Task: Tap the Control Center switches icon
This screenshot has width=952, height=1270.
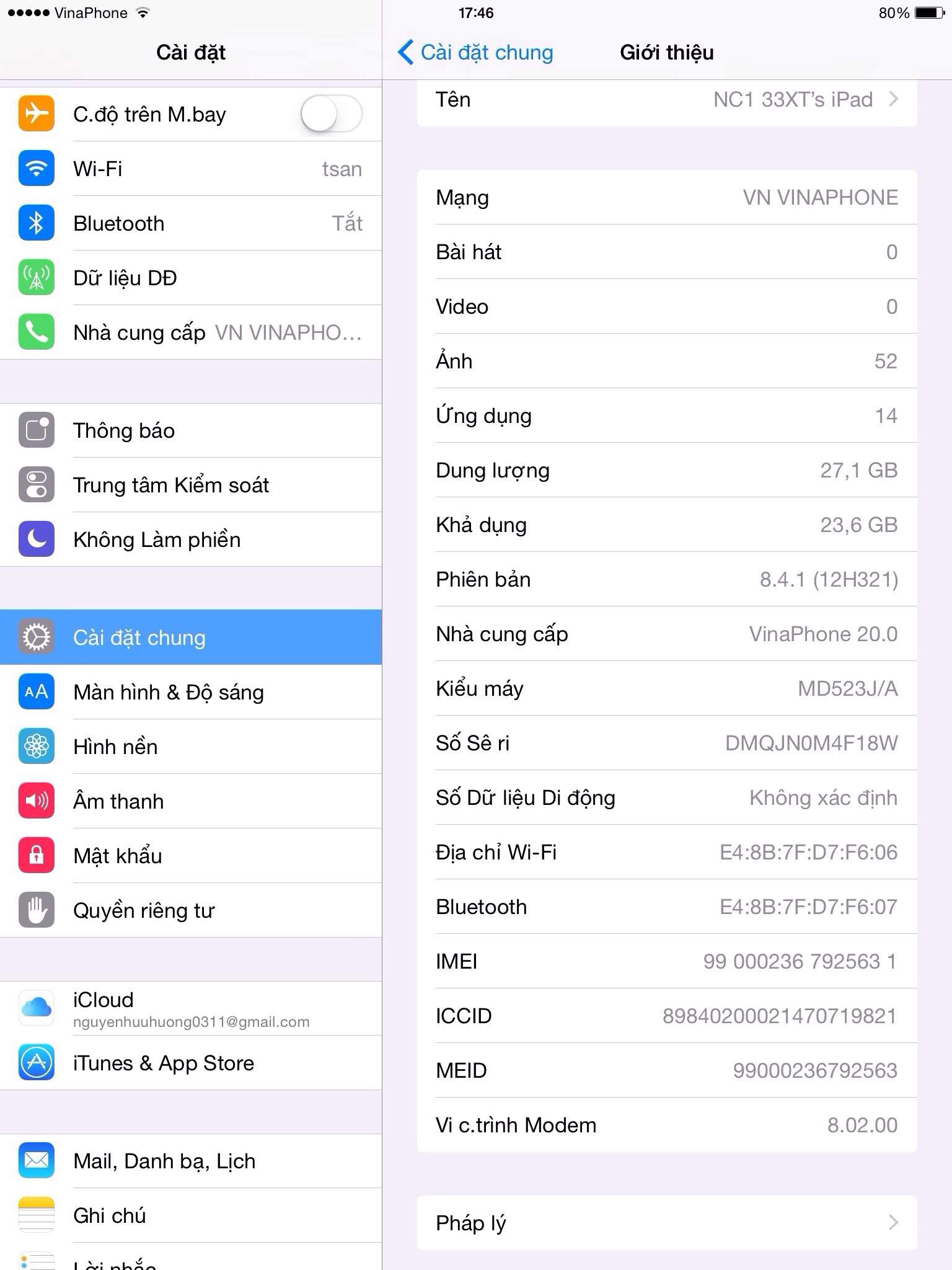Action: tap(37, 485)
